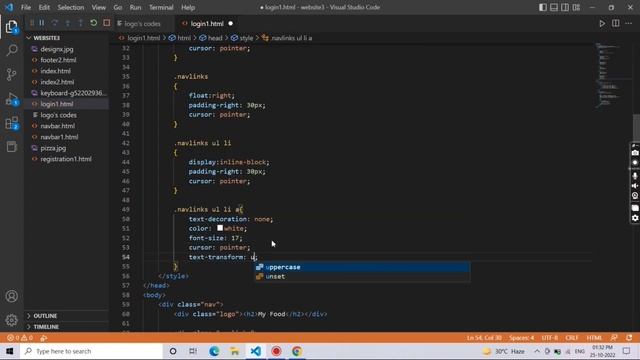This screenshot has height=360, width=640.
Task: Toggle the bottom panel layout icon
Action: point(554,7)
